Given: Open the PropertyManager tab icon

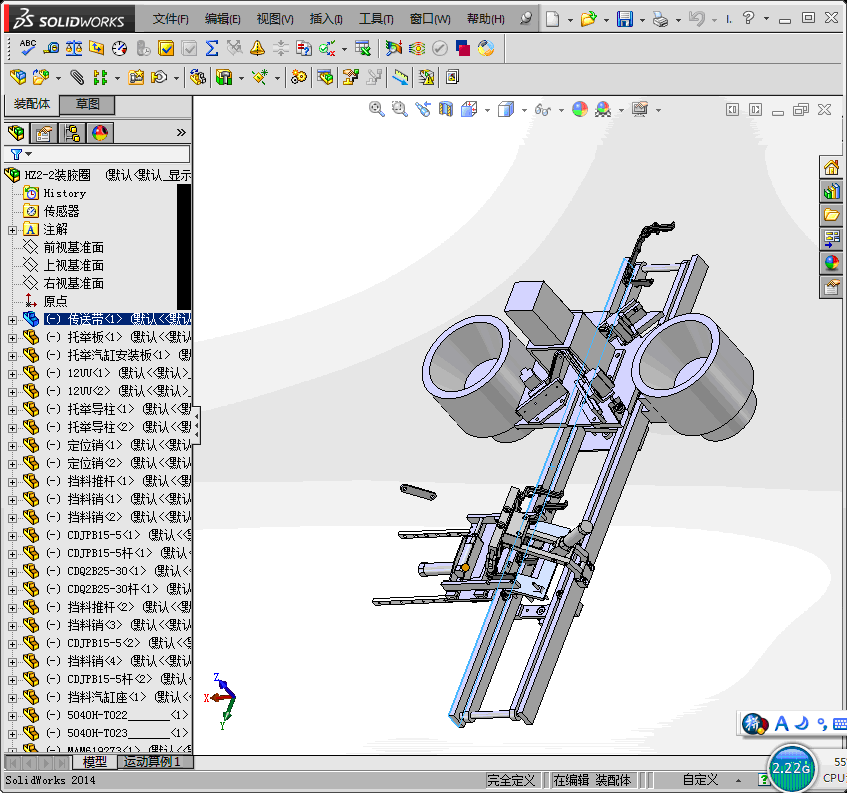Looking at the screenshot, I should (44, 132).
